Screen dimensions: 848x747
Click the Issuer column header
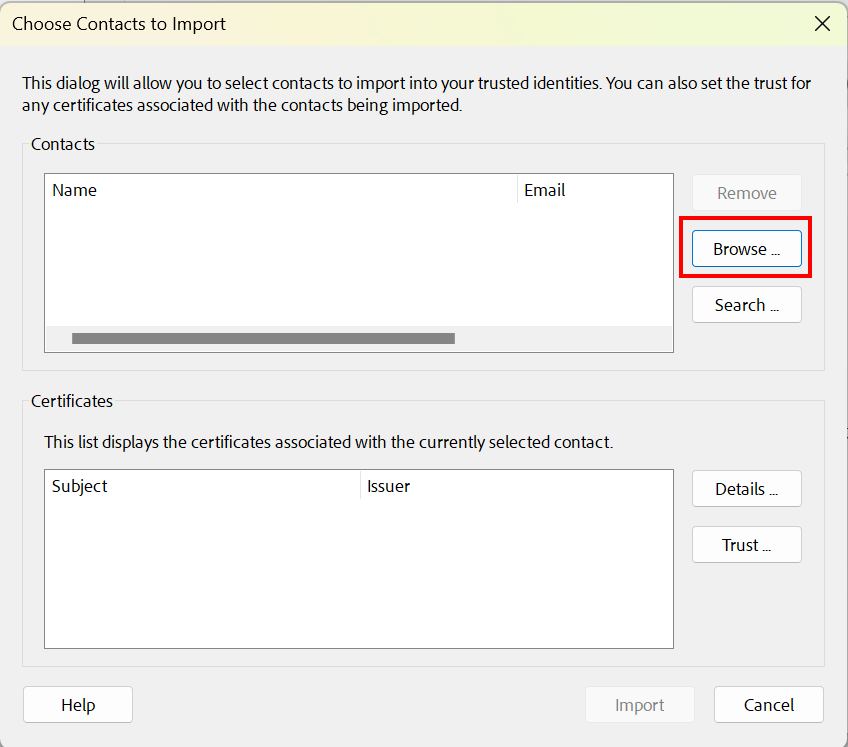pos(388,485)
